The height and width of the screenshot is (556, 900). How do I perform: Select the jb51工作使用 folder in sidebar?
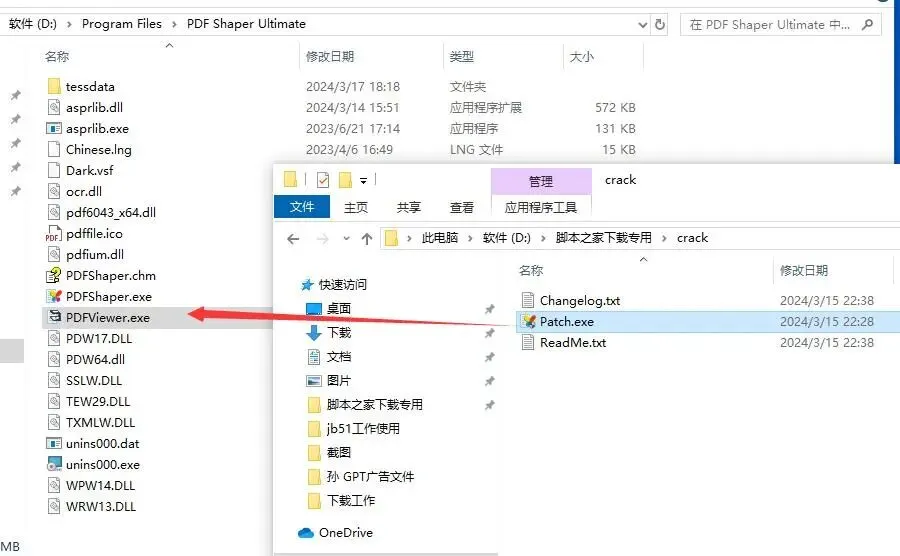click(x=363, y=429)
